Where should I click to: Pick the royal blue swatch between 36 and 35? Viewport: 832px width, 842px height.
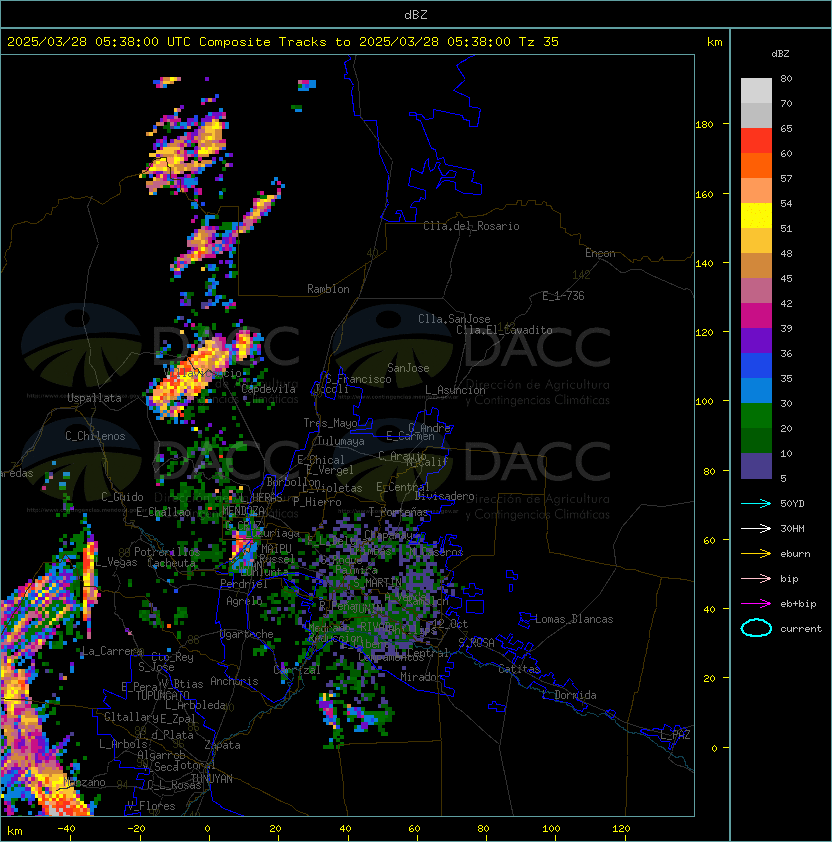click(x=756, y=366)
